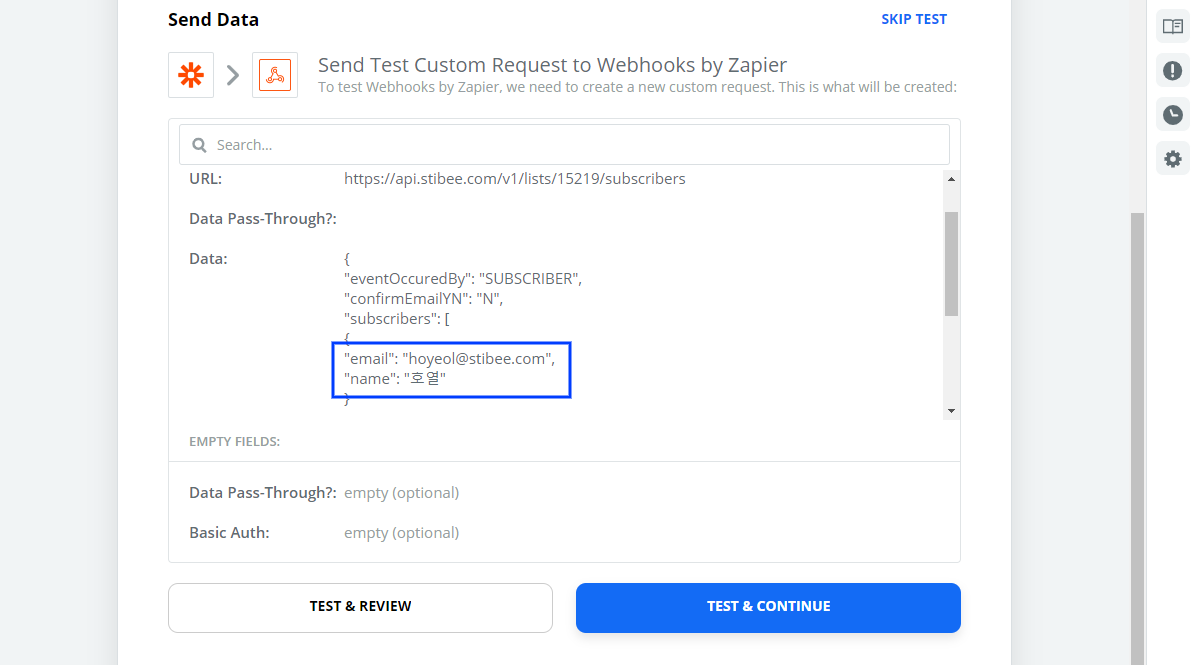Image resolution: width=1199 pixels, height=665 pixels.
Task: Open the task history clock icon
Action: 1172,115
